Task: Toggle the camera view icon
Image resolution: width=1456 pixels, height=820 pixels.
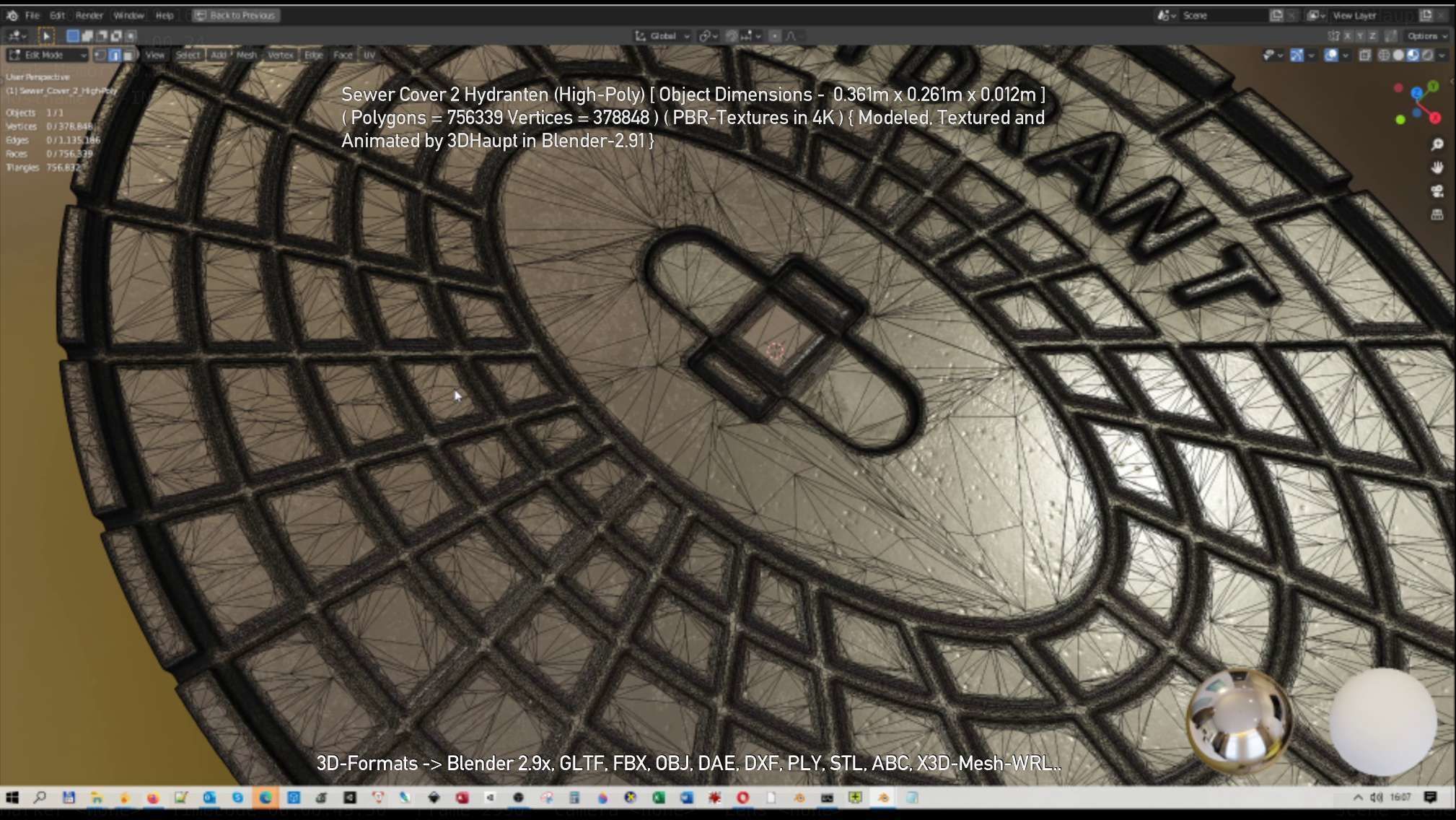Action: coord(1437,191)
